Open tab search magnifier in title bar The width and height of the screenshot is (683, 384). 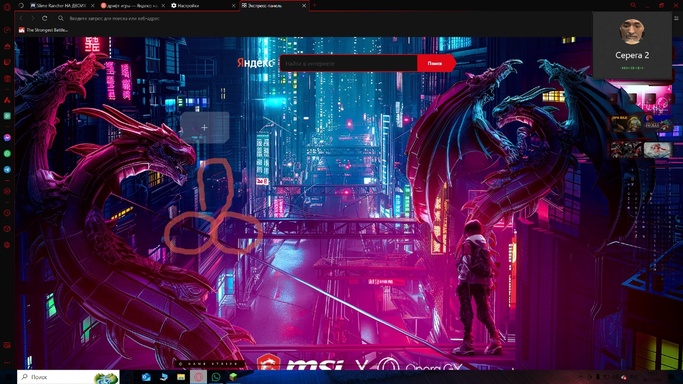[633, 5]
